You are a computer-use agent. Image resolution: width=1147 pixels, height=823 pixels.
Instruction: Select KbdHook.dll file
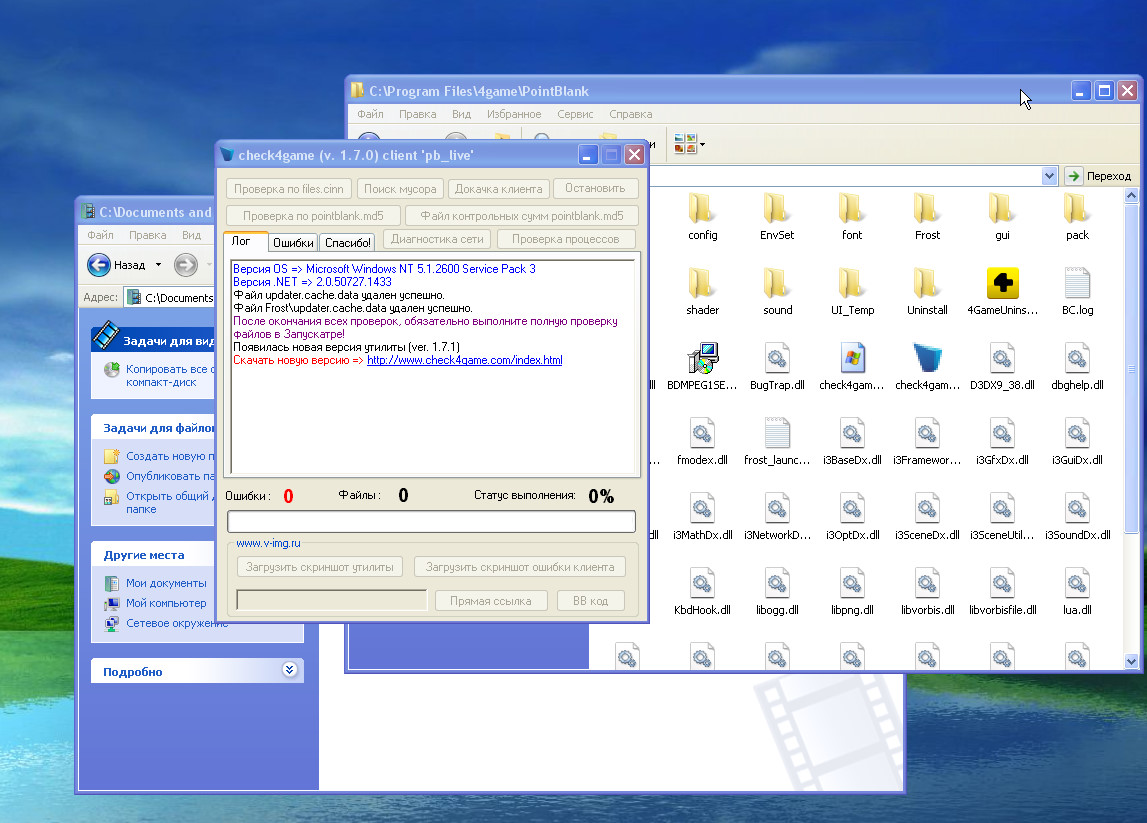[702, 591]
